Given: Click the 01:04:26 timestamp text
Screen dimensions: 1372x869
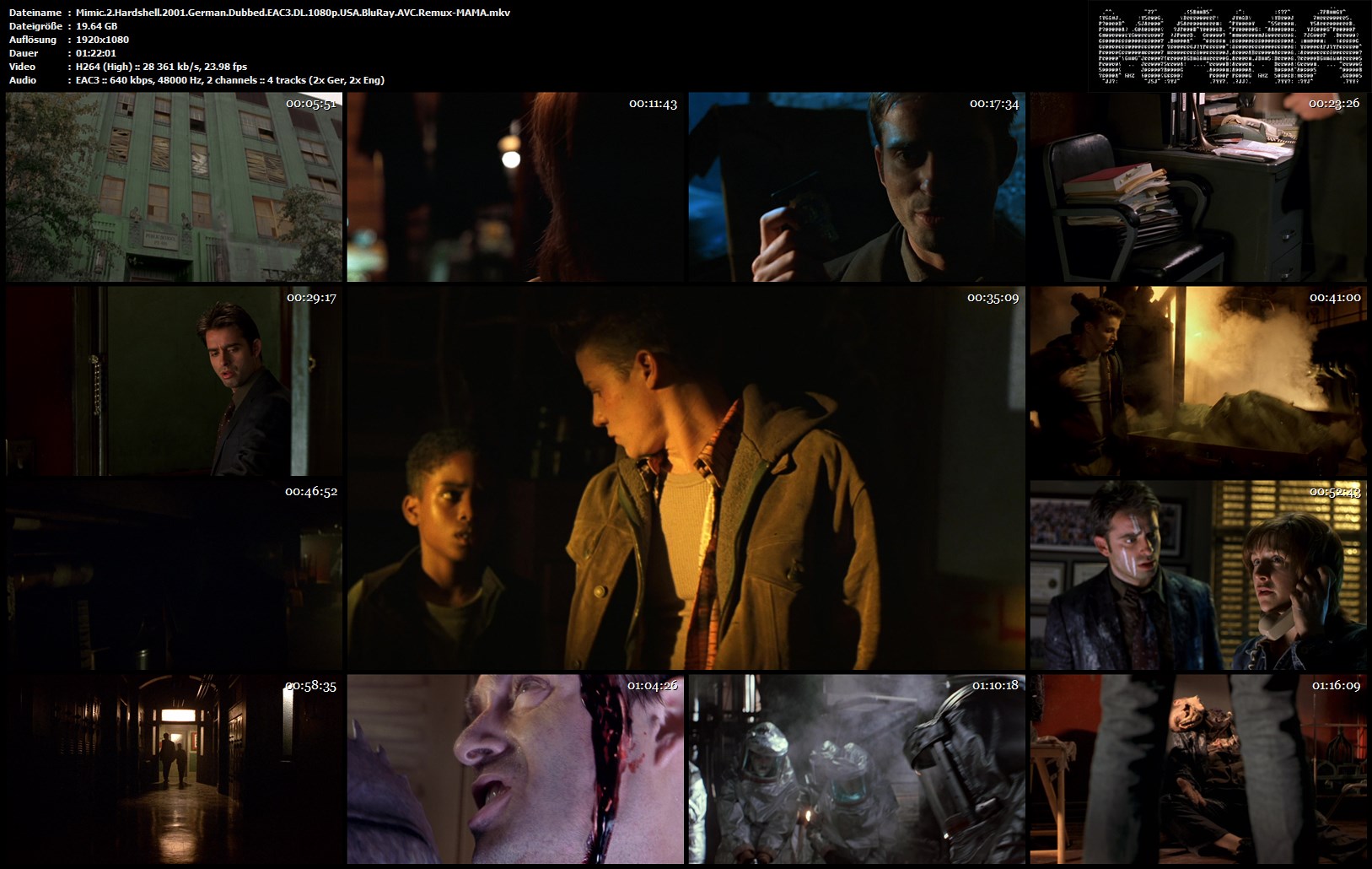Looking at the screenshot, I should click(652, 686).
